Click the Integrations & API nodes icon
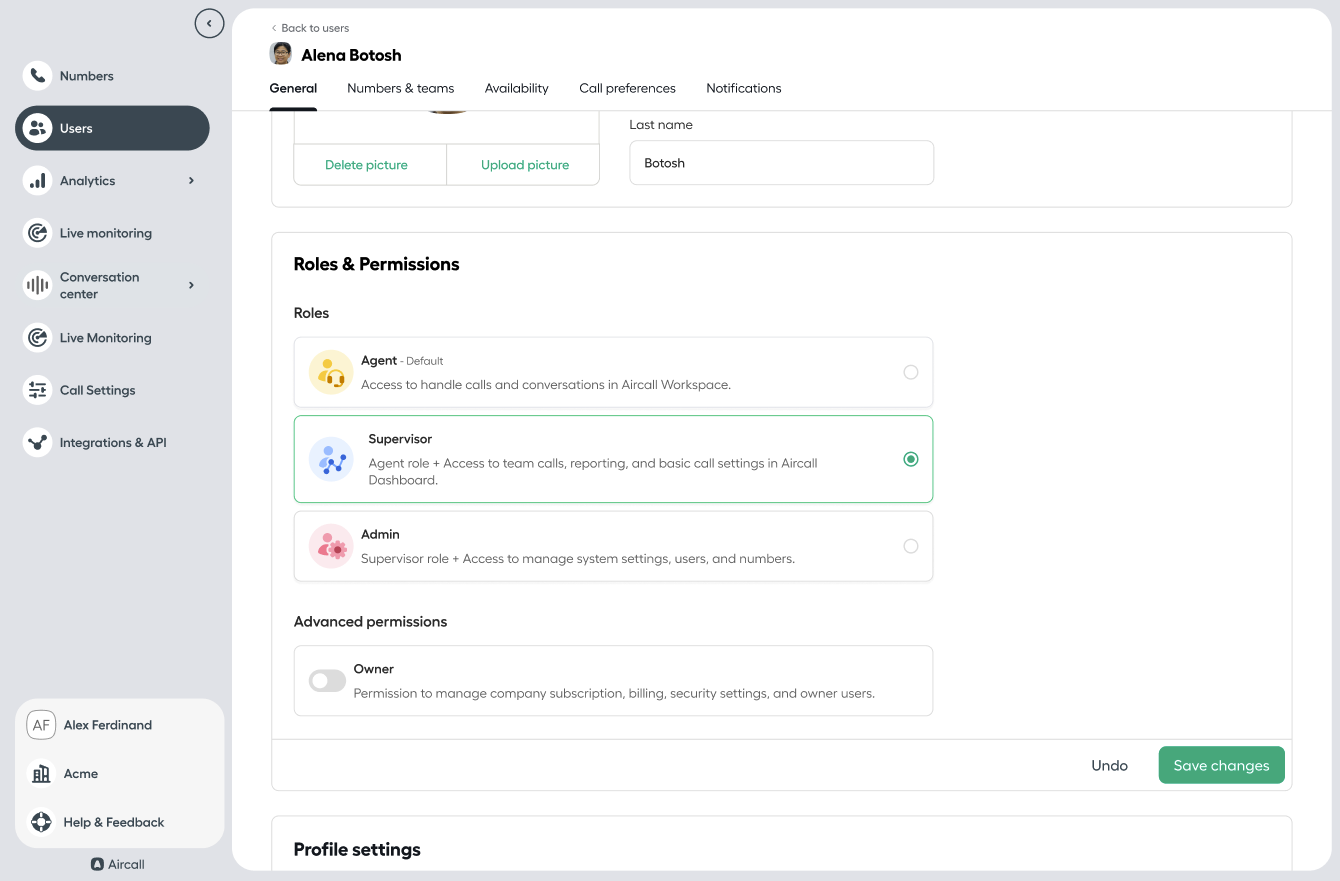The image size is (1340, 881). tap(37, 442)
